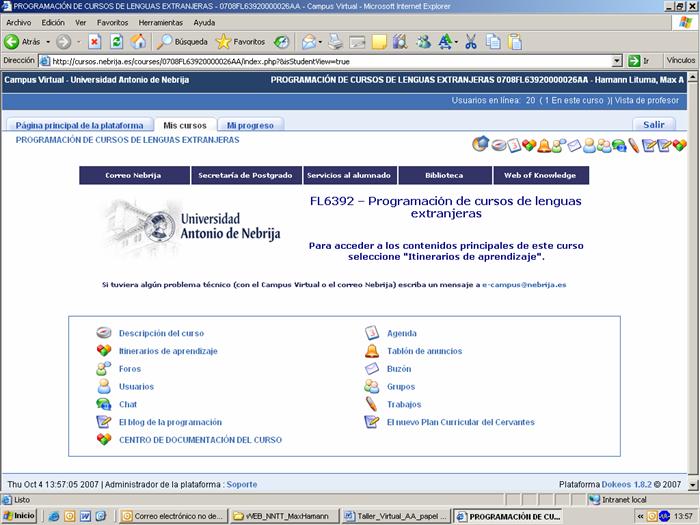Click the paste clipboard icon in toolbar
This screenshot has width=700, height=525.
click(x=515, y=42)
